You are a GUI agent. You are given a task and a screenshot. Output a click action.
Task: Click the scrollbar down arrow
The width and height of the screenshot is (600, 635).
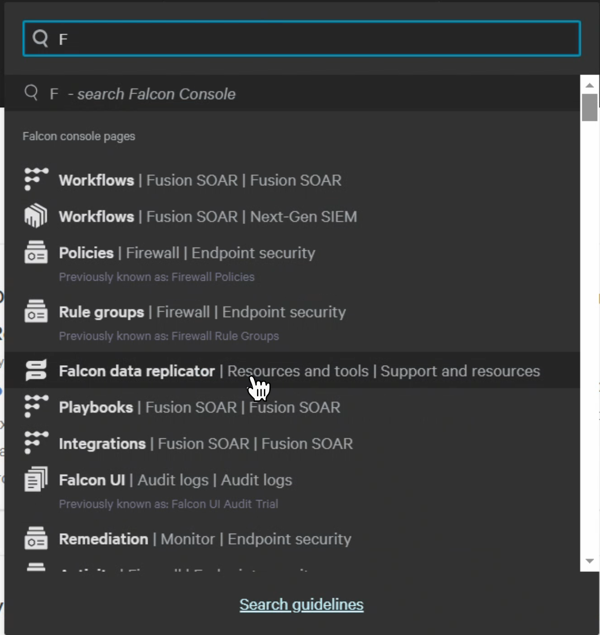point(589,561)
